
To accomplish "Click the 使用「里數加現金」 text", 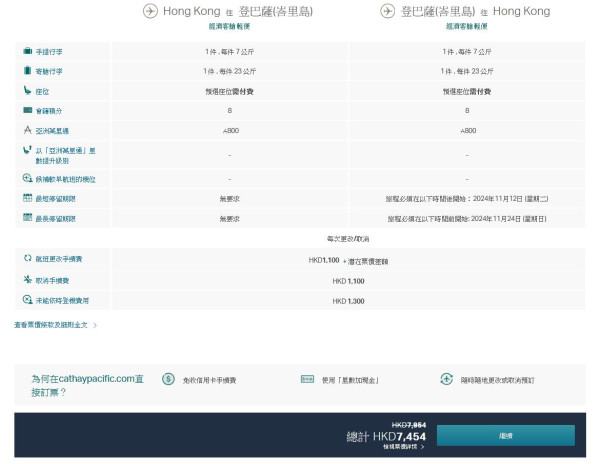I will click(350, 380).
